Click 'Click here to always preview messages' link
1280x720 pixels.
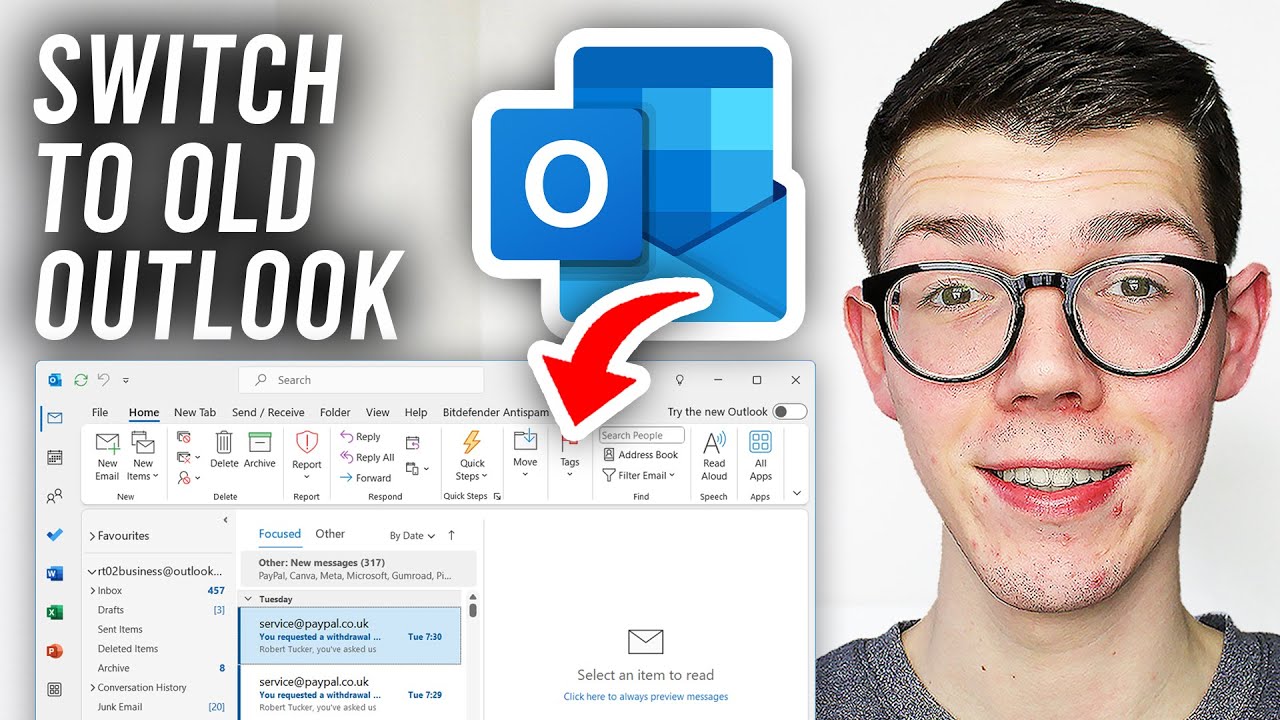tap(646, 697)
